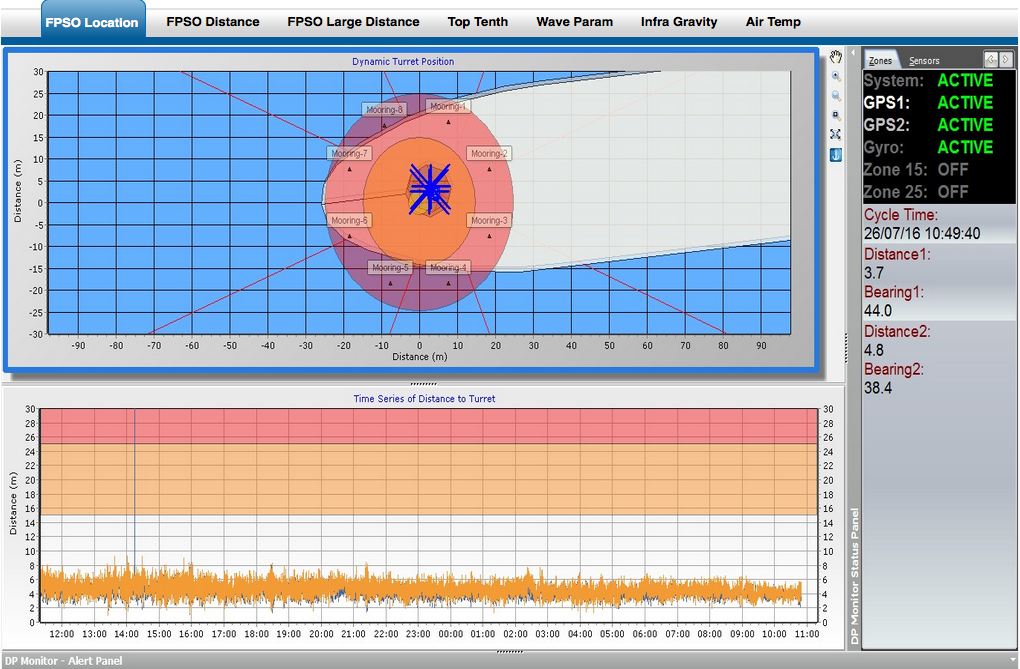Select the Air Temp tab
Screen dimensions: 1020x669
pyautogui.click(x=773, y=21)
